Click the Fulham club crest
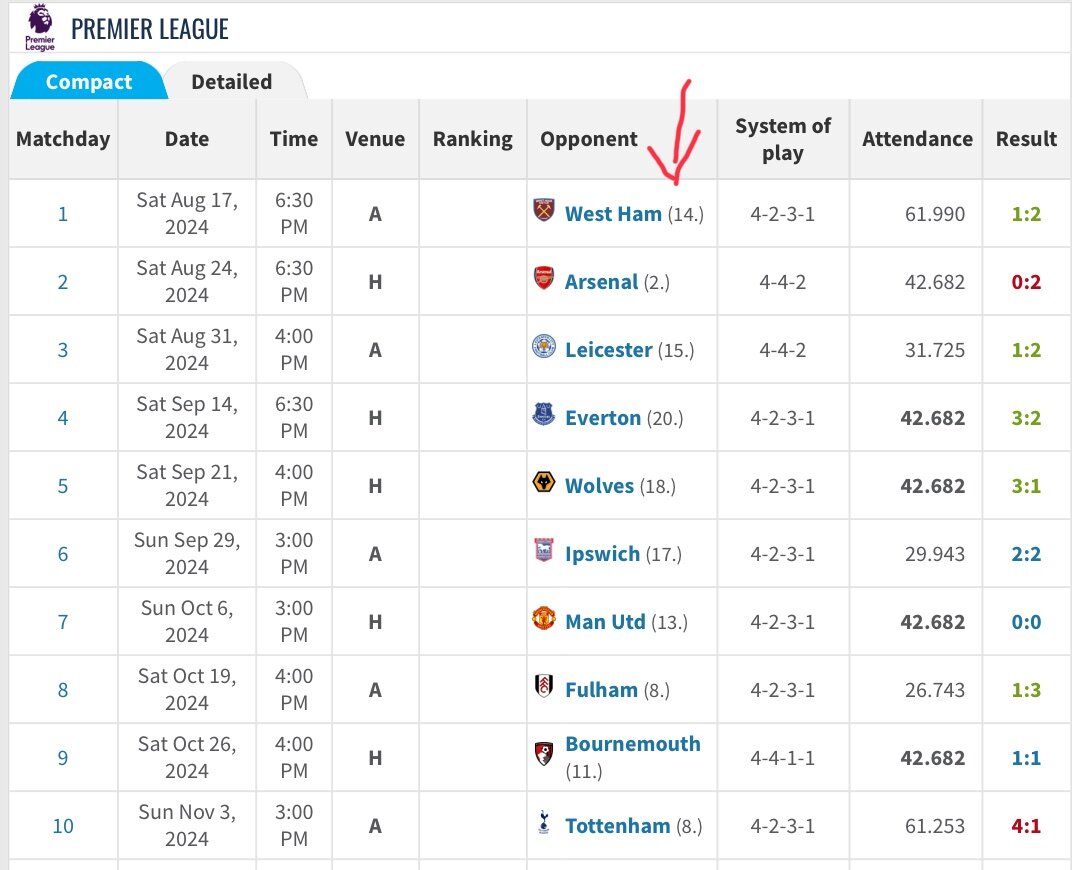Viewport: 1072px width, 870px height. (544, 686)
